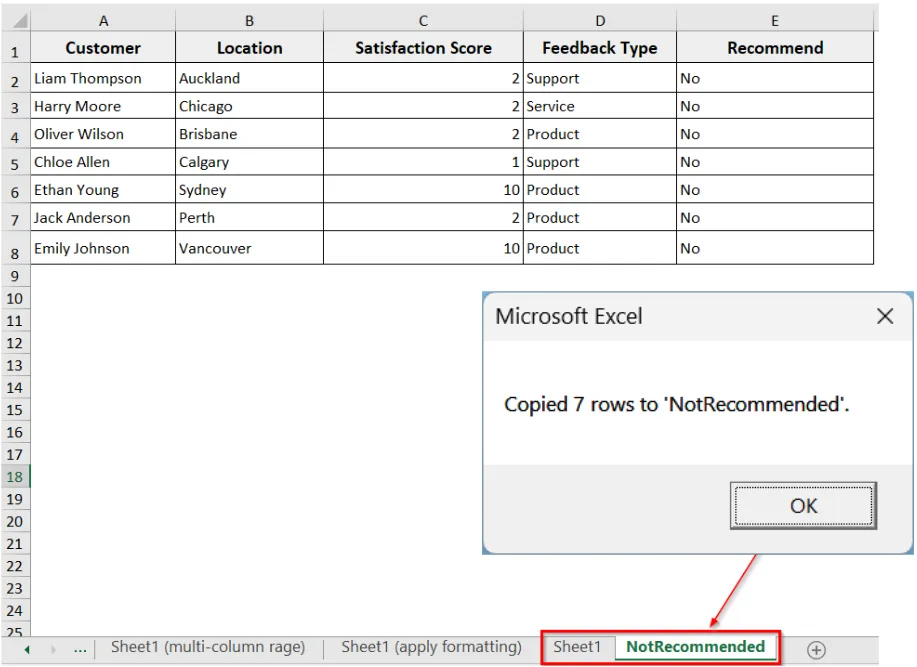Select Oliver Wilson's Product feedback cell
The image size is (917, 667).
click(x=600, y=134)
